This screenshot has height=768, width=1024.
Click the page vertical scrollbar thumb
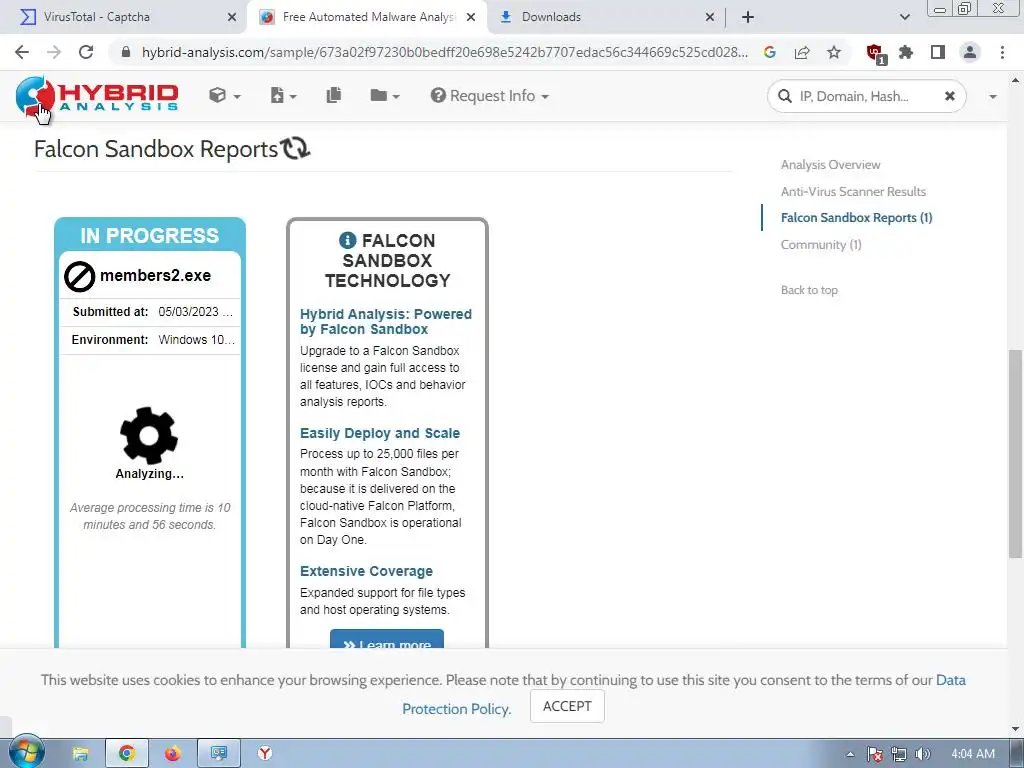[x=1016, y=454]
